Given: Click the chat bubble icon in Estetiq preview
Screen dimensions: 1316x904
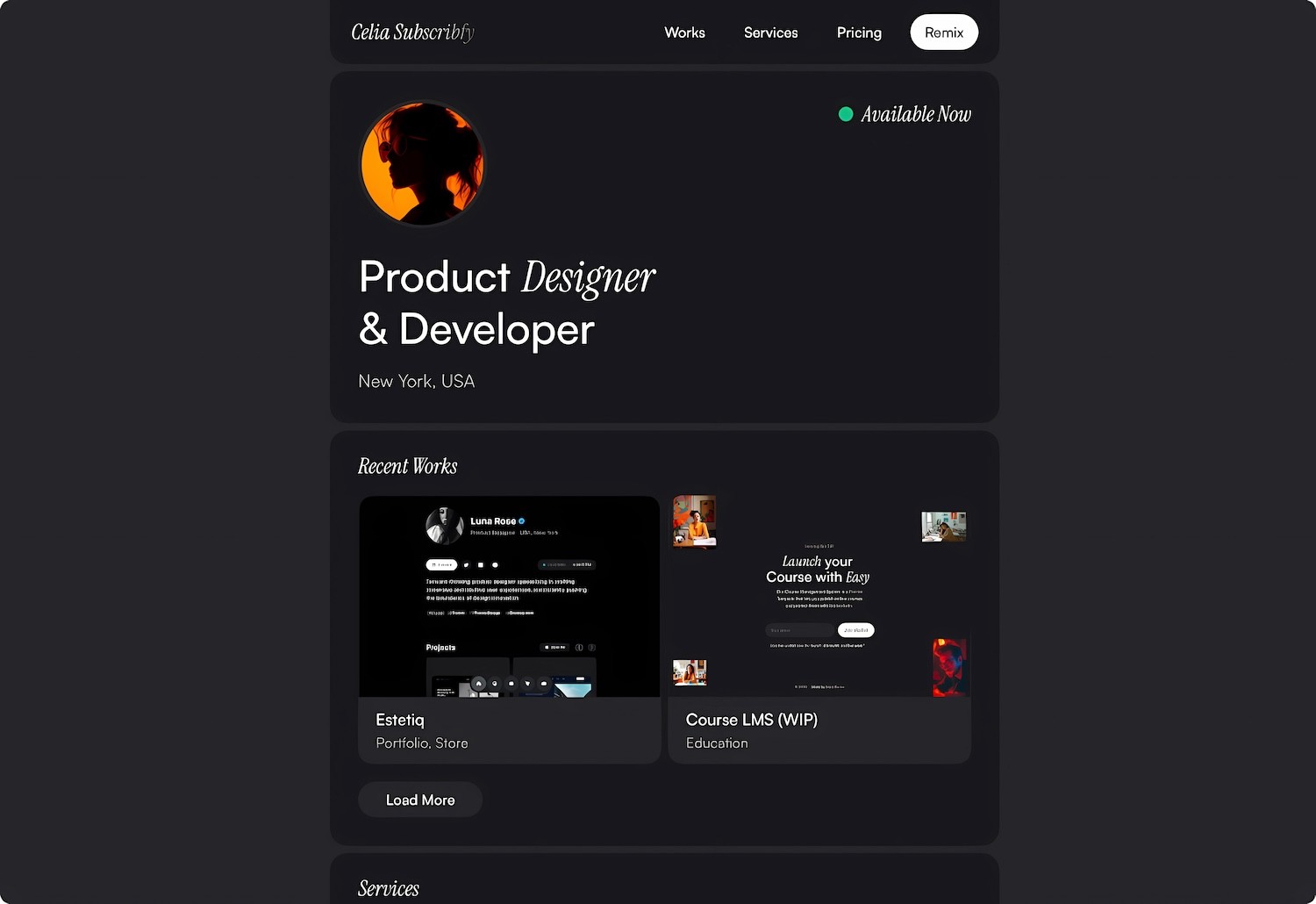Looking at the screenshot, I should [543, 684].
